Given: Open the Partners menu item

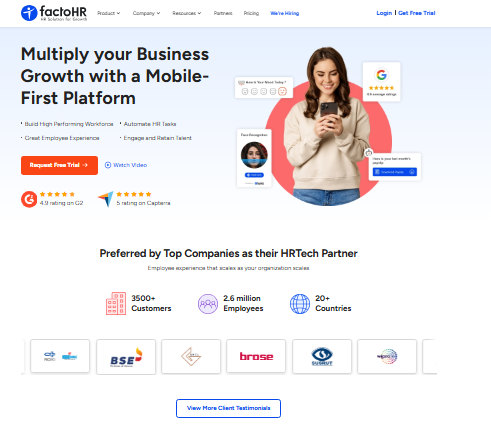Looking at the screenshot, I should 223,13.
